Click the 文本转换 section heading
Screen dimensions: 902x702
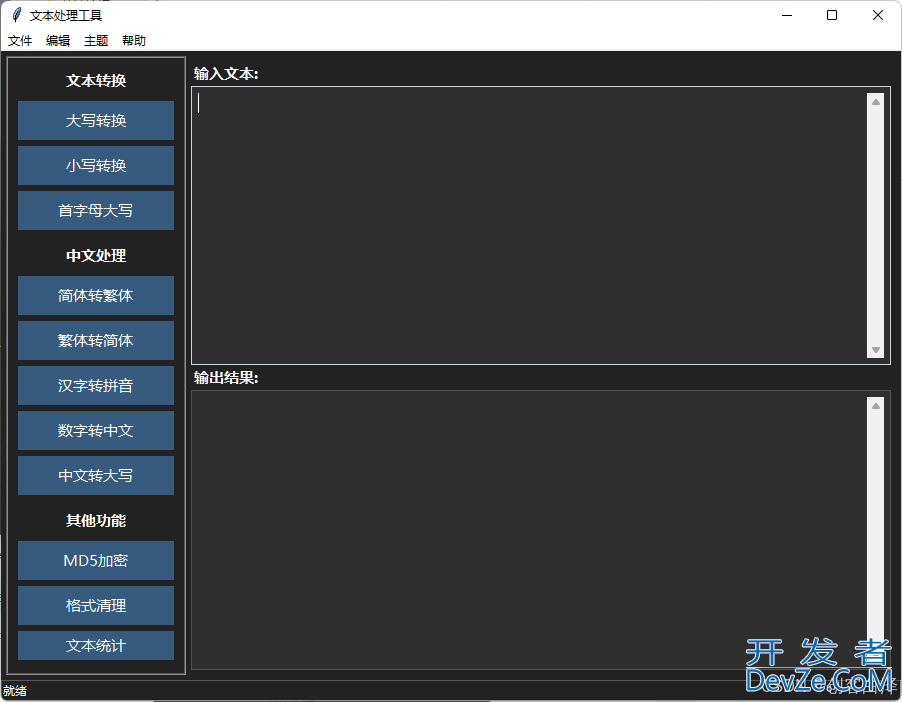click(95, 81)
